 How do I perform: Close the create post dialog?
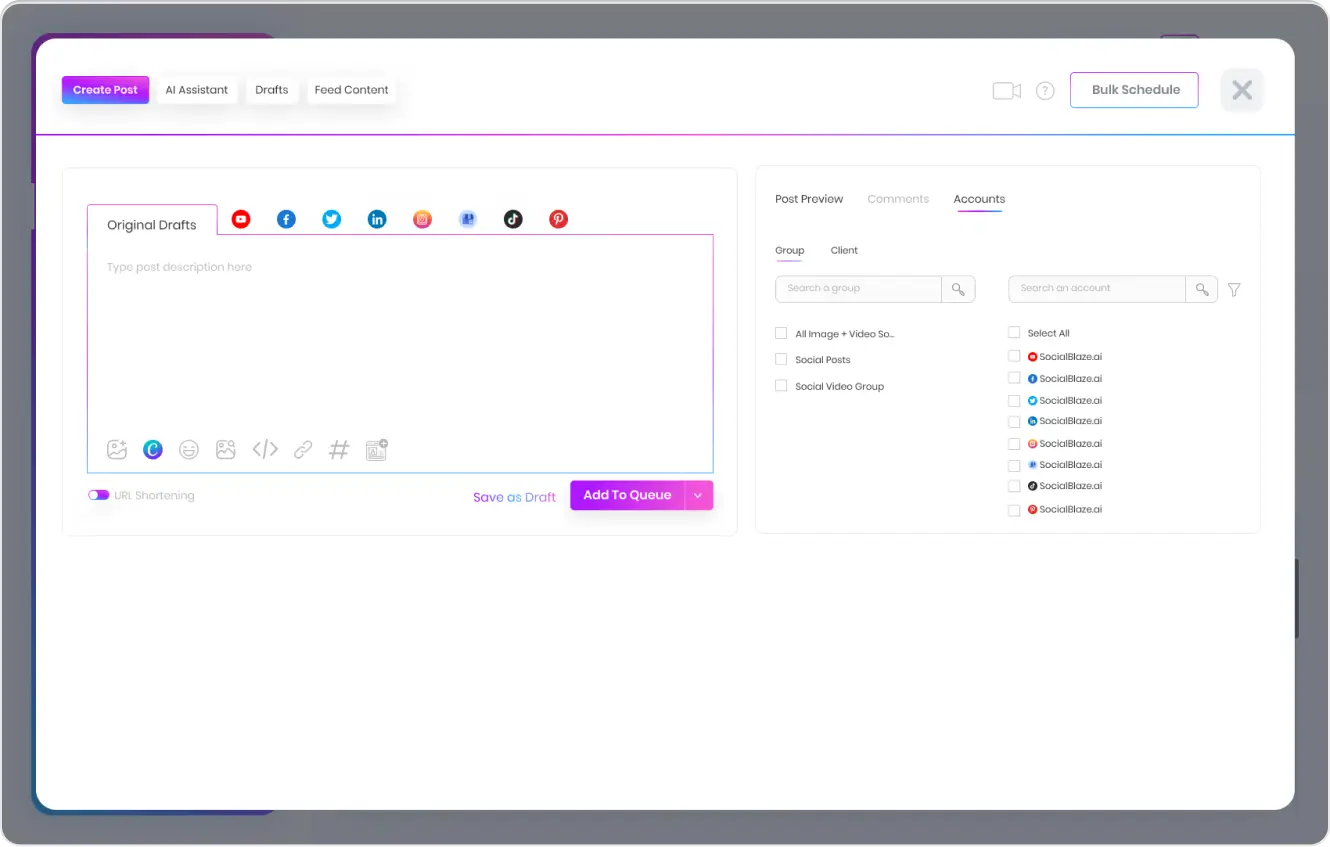point(1242,90)
